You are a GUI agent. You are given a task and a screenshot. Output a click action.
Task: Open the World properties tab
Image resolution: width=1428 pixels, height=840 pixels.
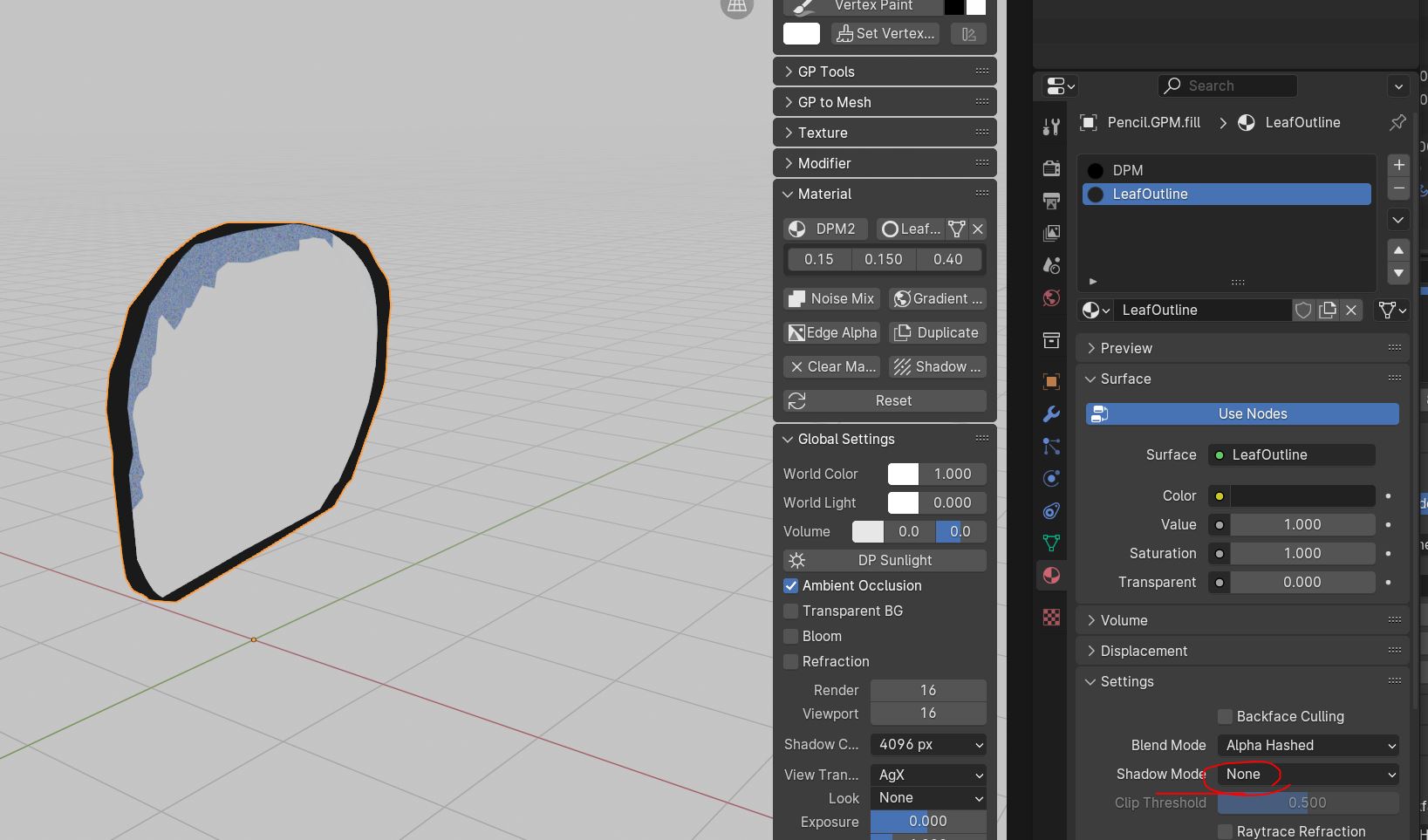point(1051,298)
